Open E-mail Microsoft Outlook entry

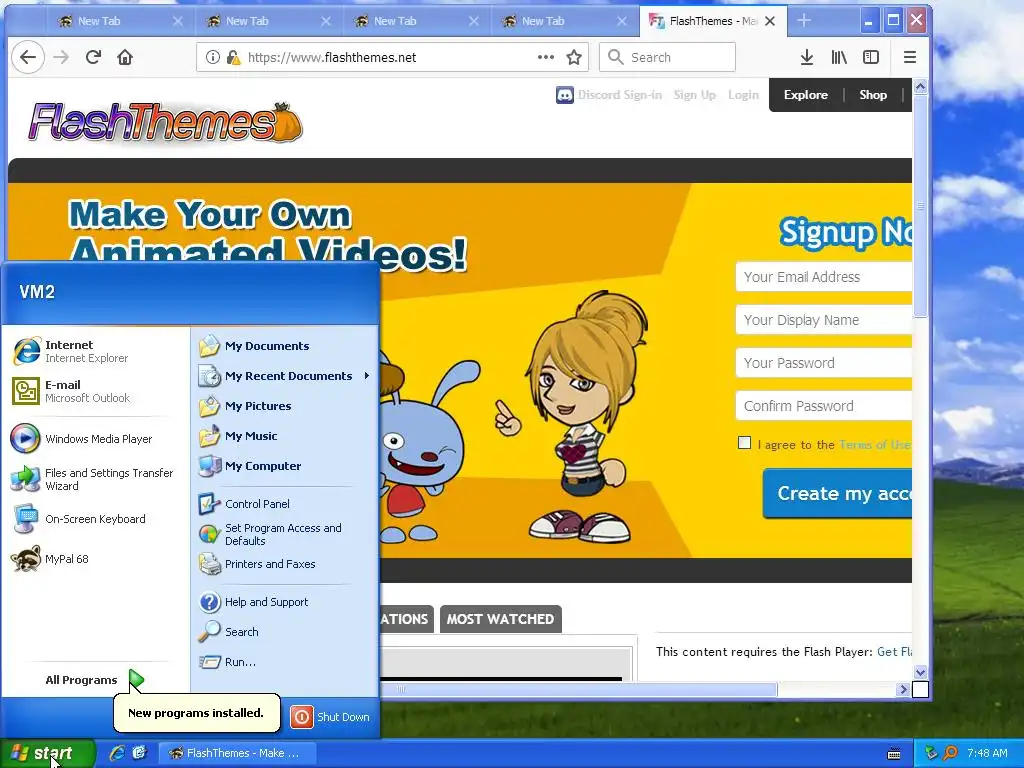[x=95, y=391]
